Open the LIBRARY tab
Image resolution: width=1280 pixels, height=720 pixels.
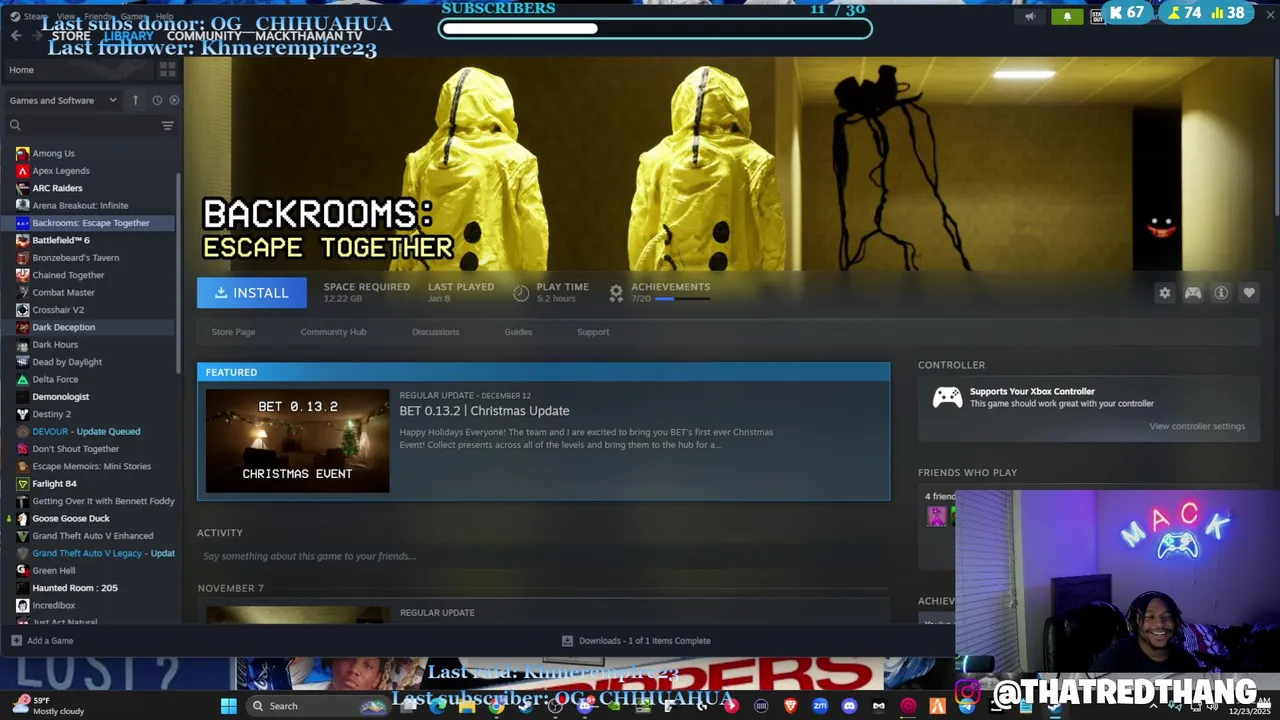(x=129, y=36)
